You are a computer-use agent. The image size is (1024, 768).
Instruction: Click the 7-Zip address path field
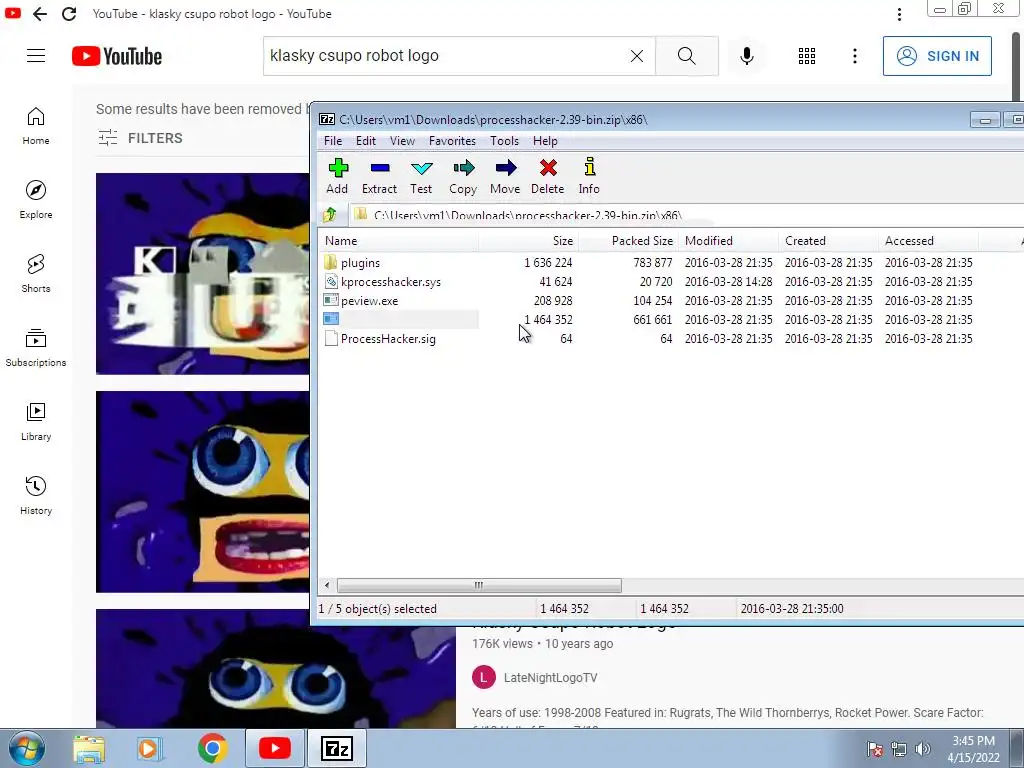coord(686,215)
